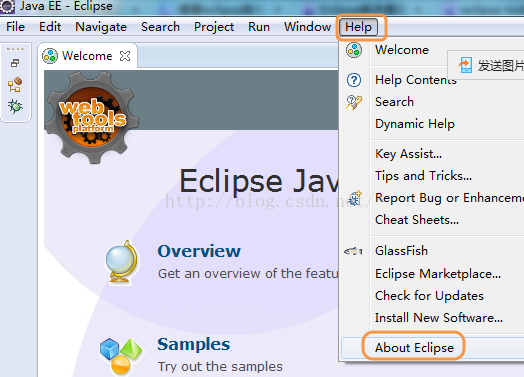
Task: Open the Window menu
Action: click(307, 27)
